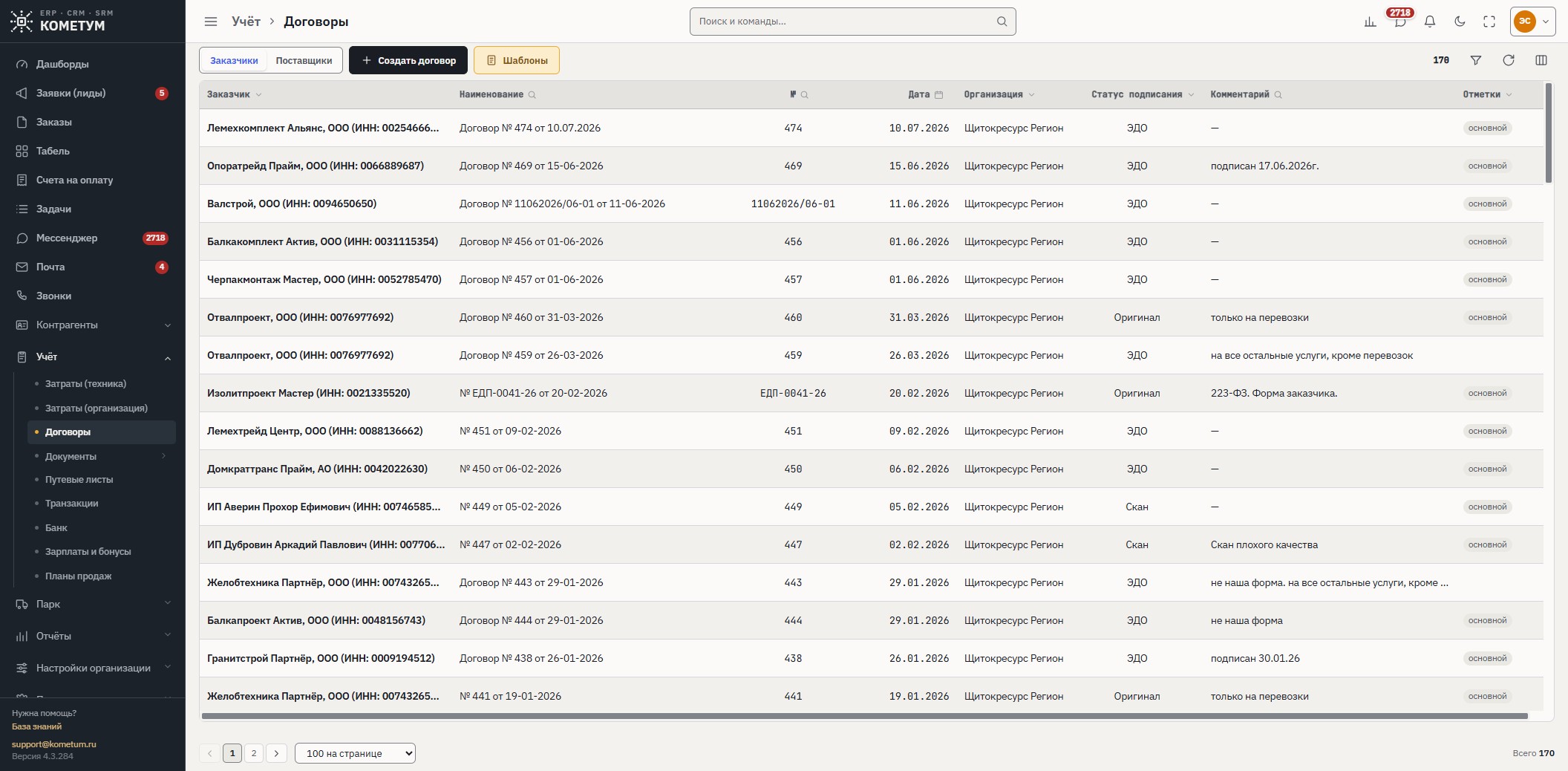Expand Настройки организации section

93,668
